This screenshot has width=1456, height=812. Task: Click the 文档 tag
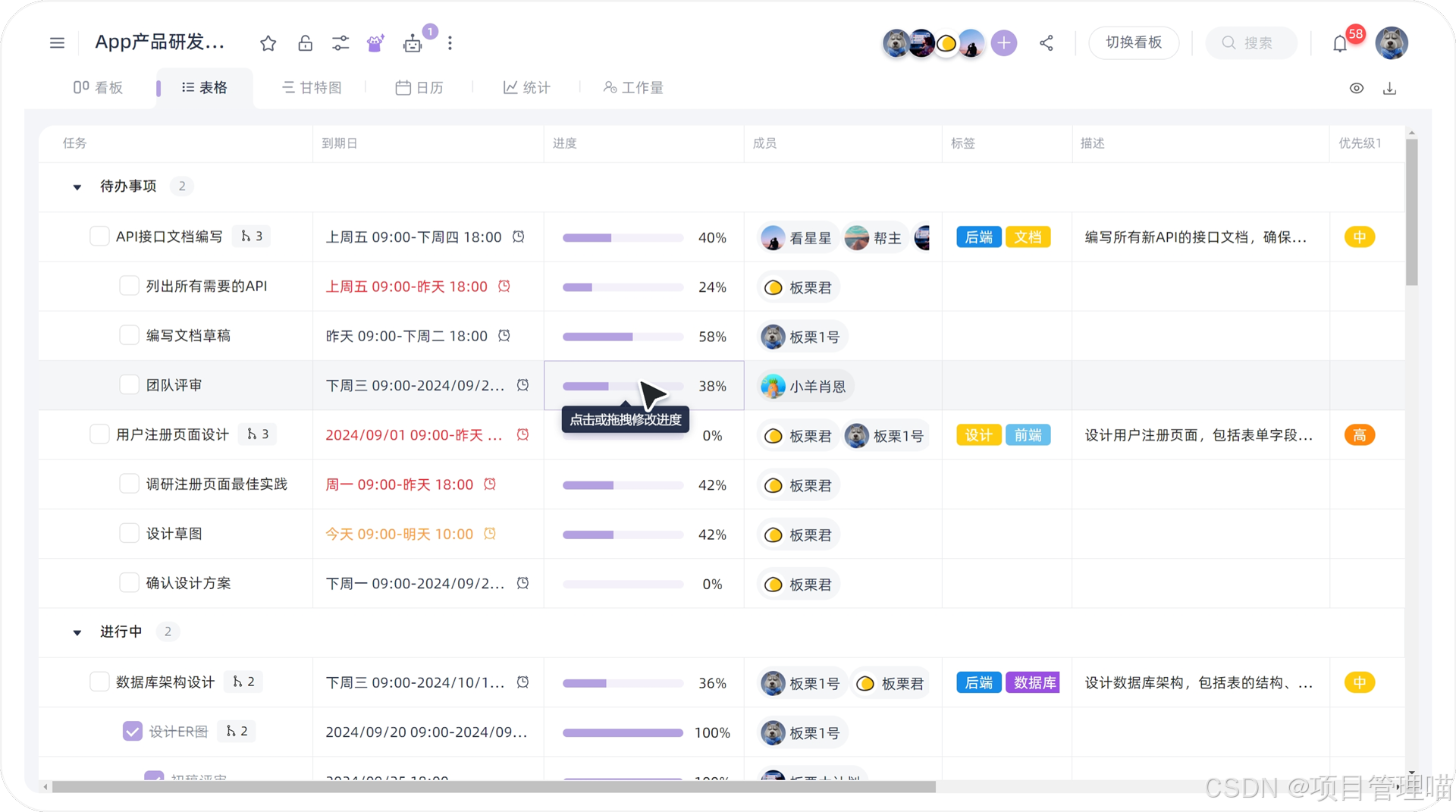[x=1028, y=237]
